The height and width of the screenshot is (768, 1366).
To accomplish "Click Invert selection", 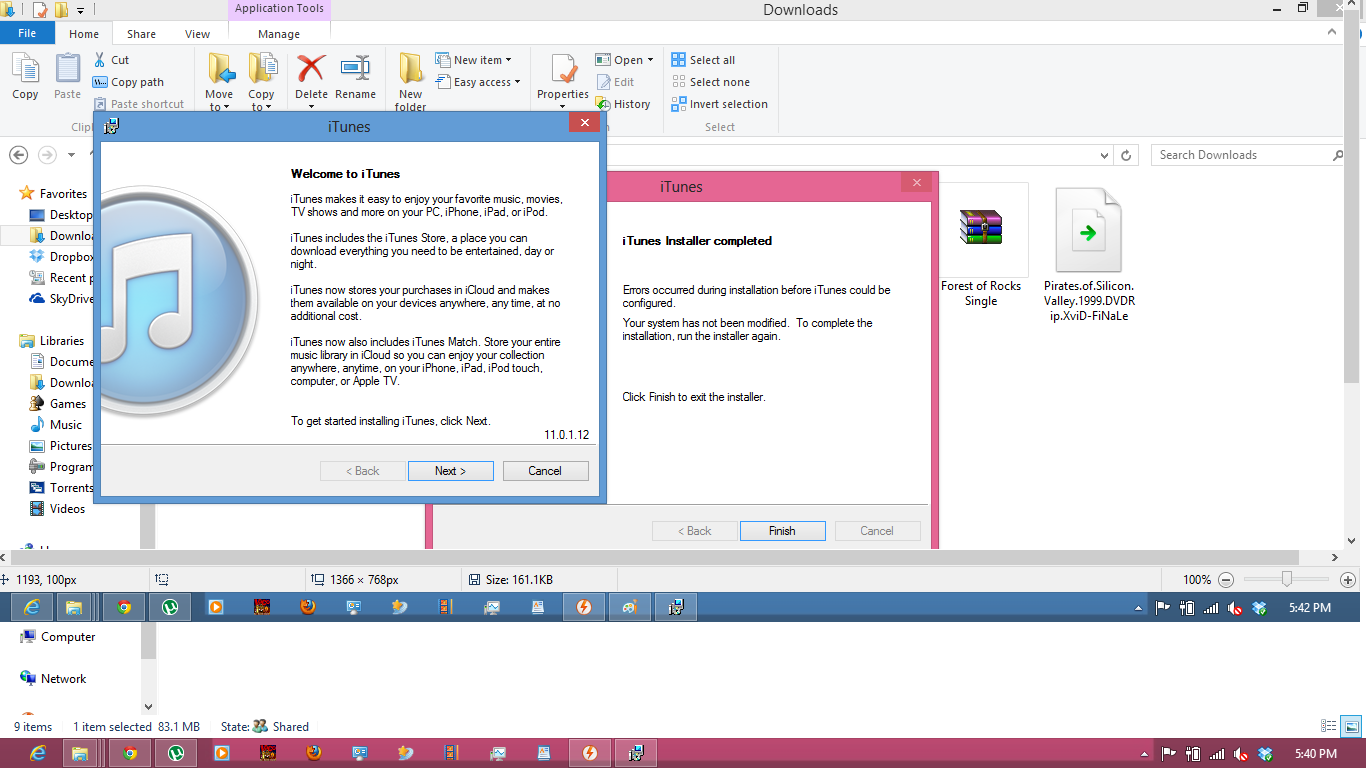I will (719, 104).
